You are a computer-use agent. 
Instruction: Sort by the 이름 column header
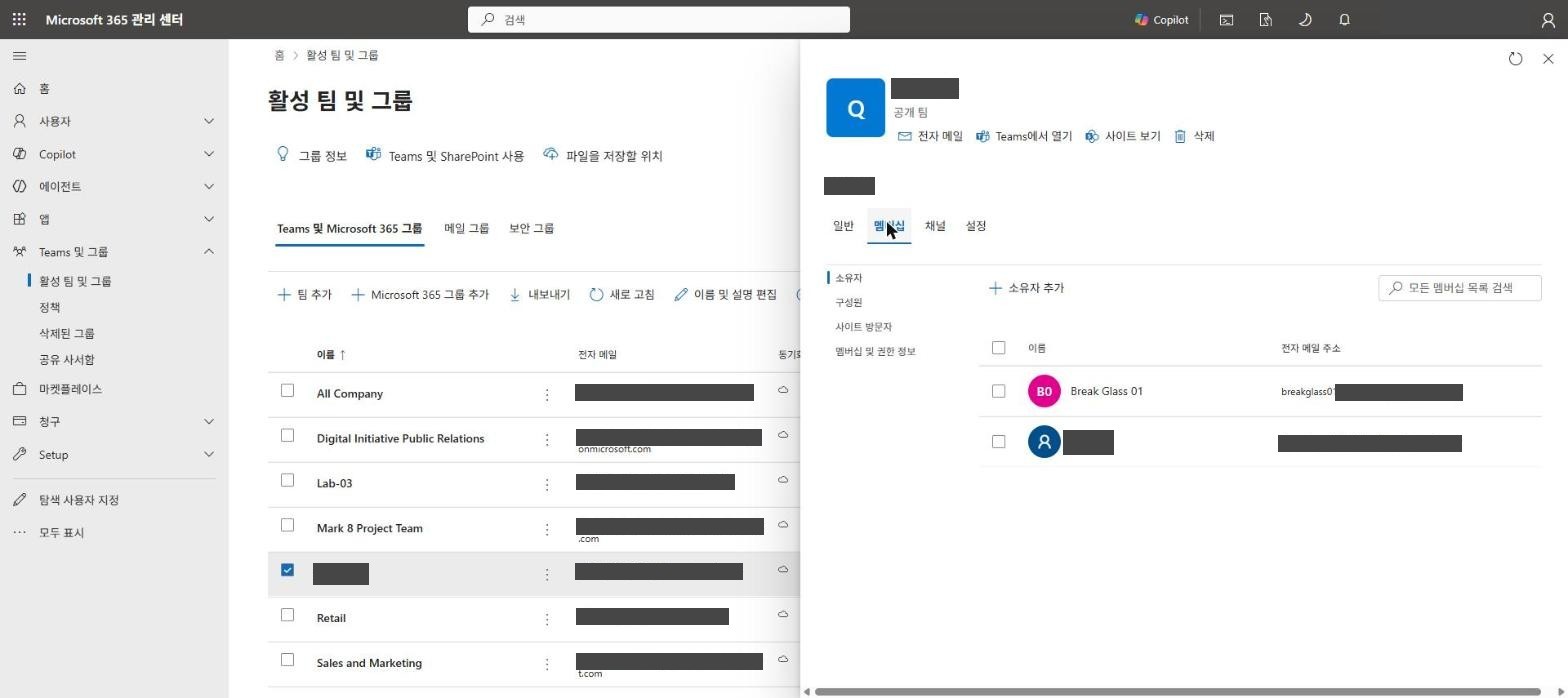click(x=331, y=354)
